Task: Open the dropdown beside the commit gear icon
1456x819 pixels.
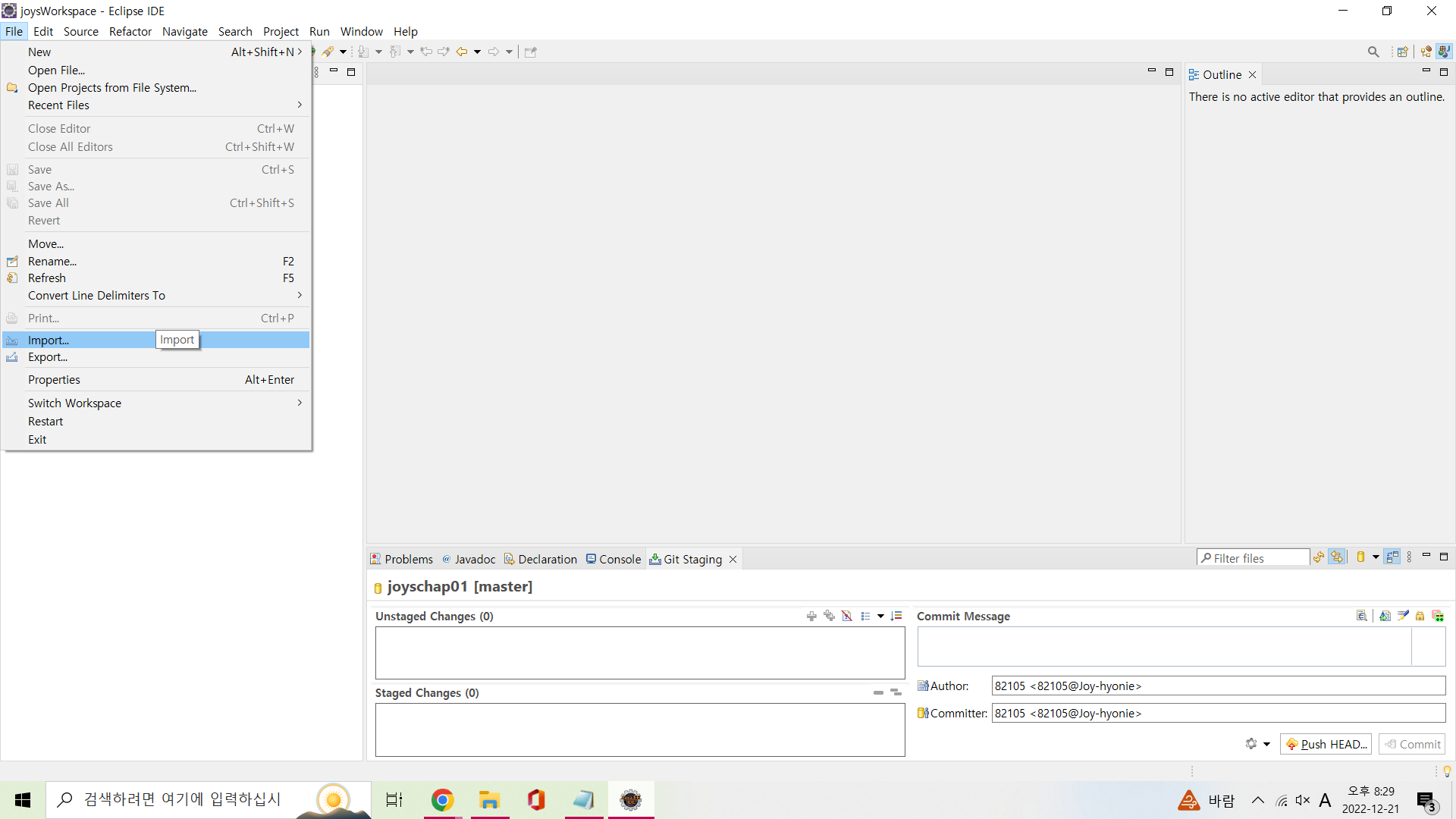Action: pyautogui.click(x=1266, y=744)
